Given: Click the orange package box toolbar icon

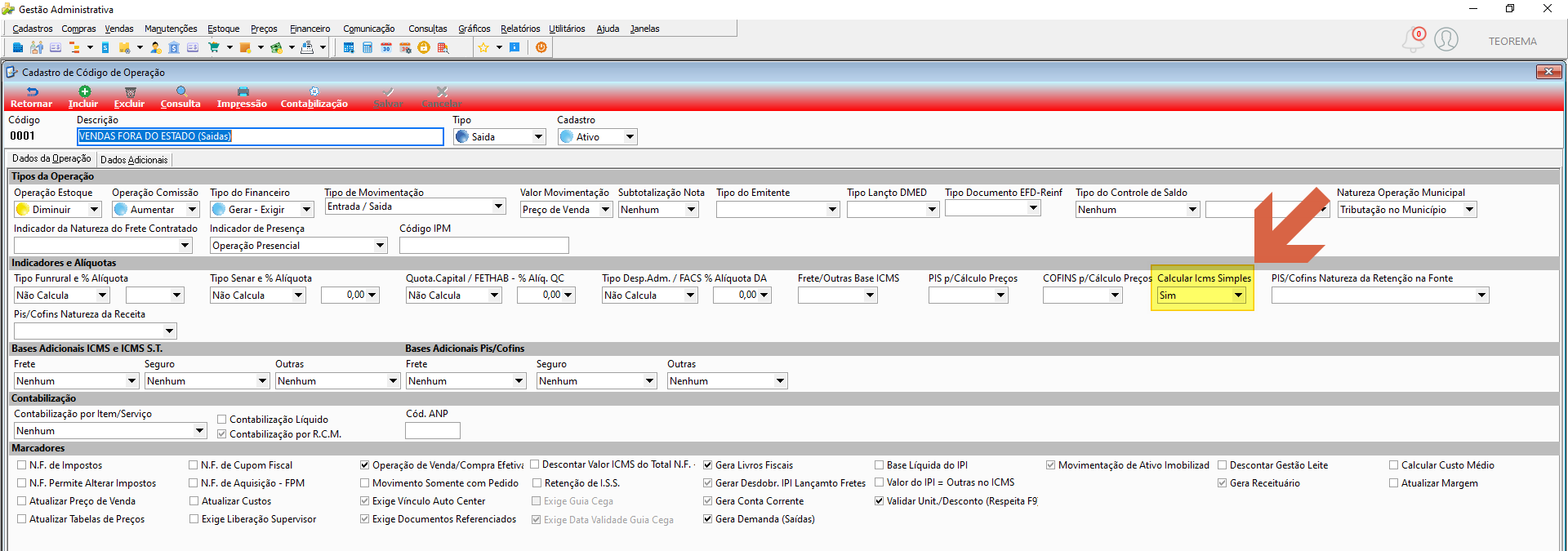Looking at the screenshot, I should 245,47.
